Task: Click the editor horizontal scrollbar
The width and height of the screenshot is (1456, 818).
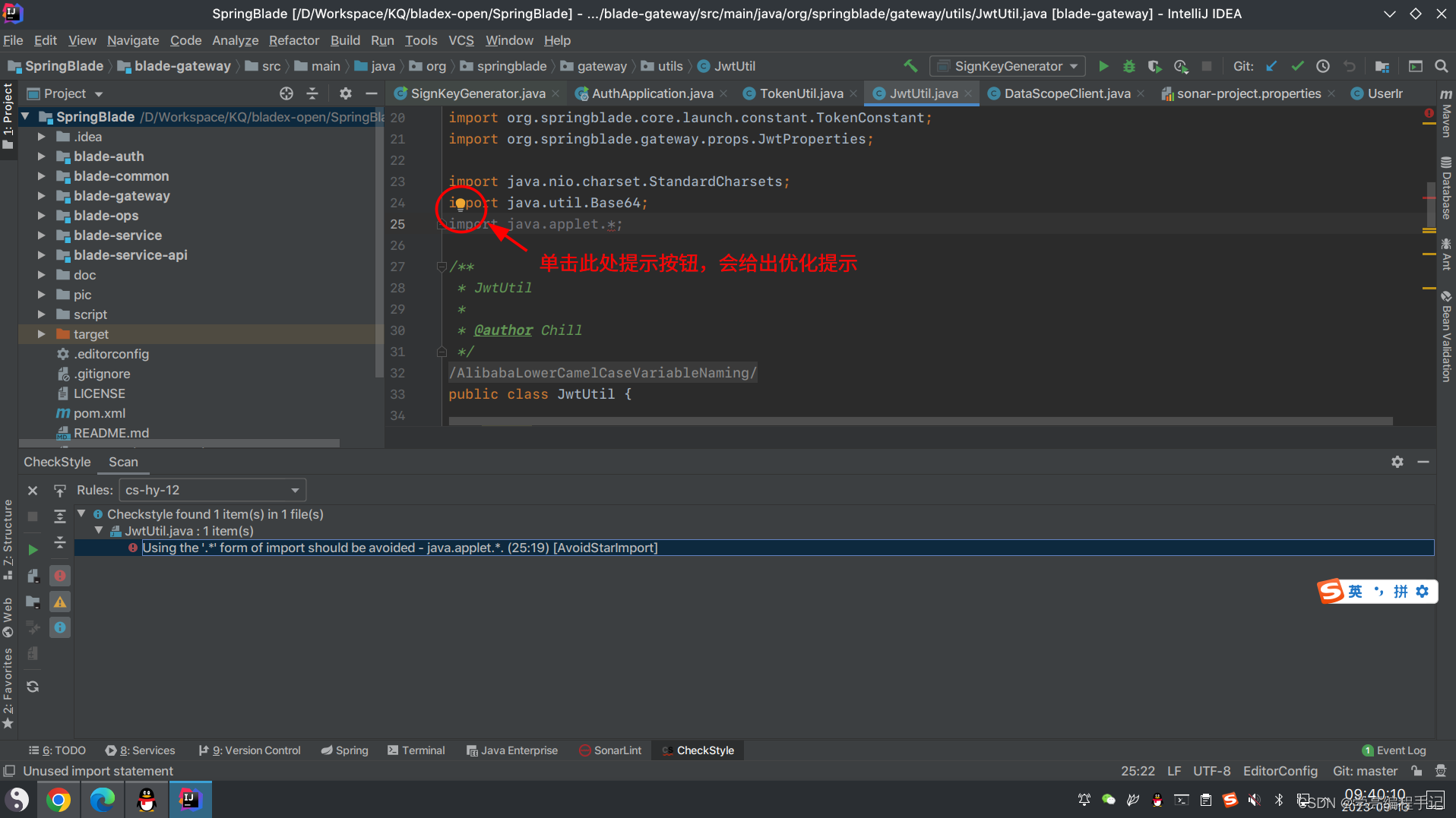Action: 920,421
